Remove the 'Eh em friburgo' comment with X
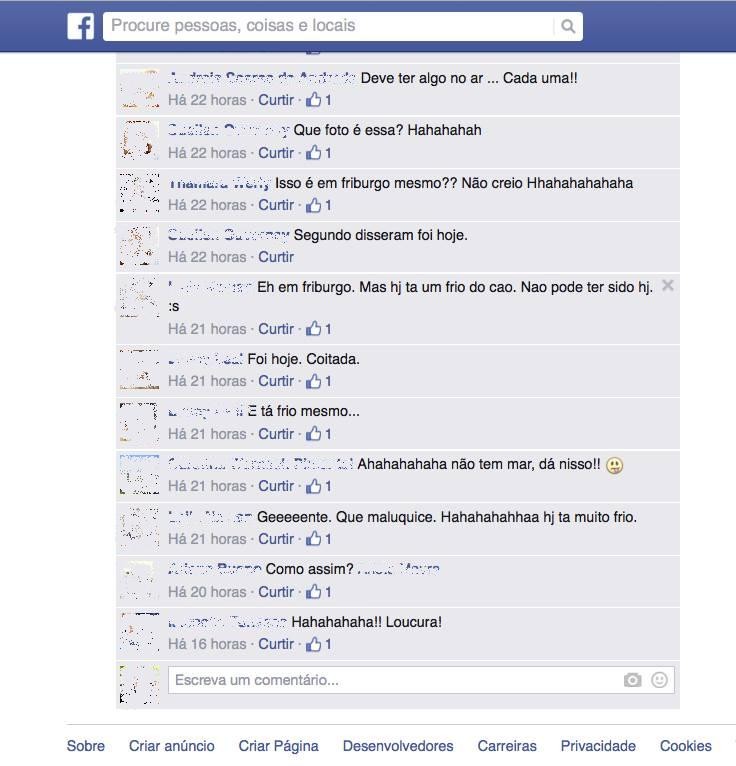This screenshot has height=766, width=736. (x=668, y=285)
